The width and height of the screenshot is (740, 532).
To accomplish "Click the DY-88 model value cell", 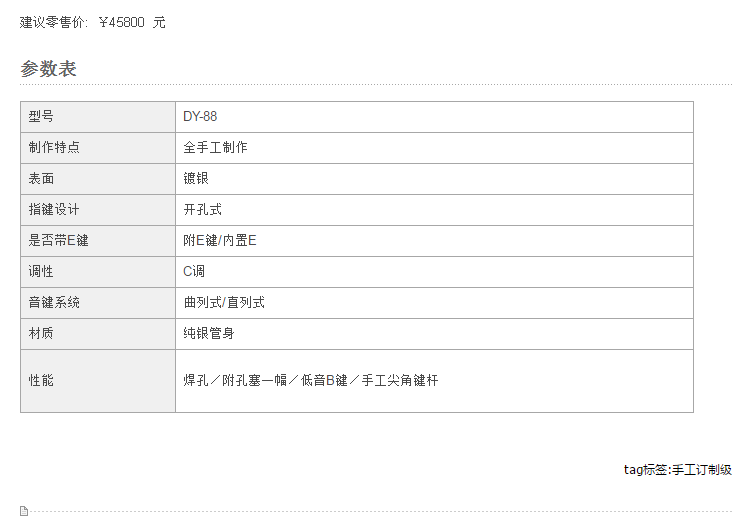I will (434, 117).
